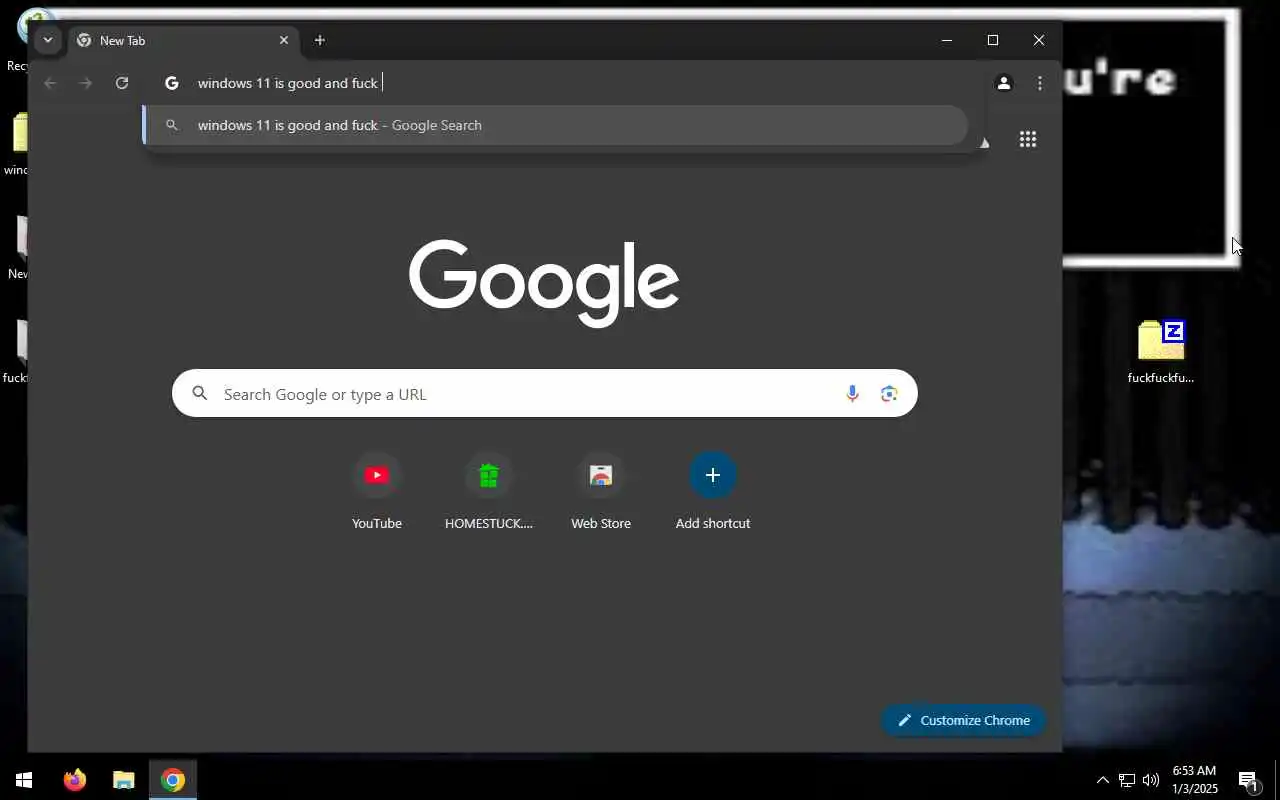This screenshot has width=1280, height=800.
Task: Open the Web Store shortcut
Action: [601, 491]
